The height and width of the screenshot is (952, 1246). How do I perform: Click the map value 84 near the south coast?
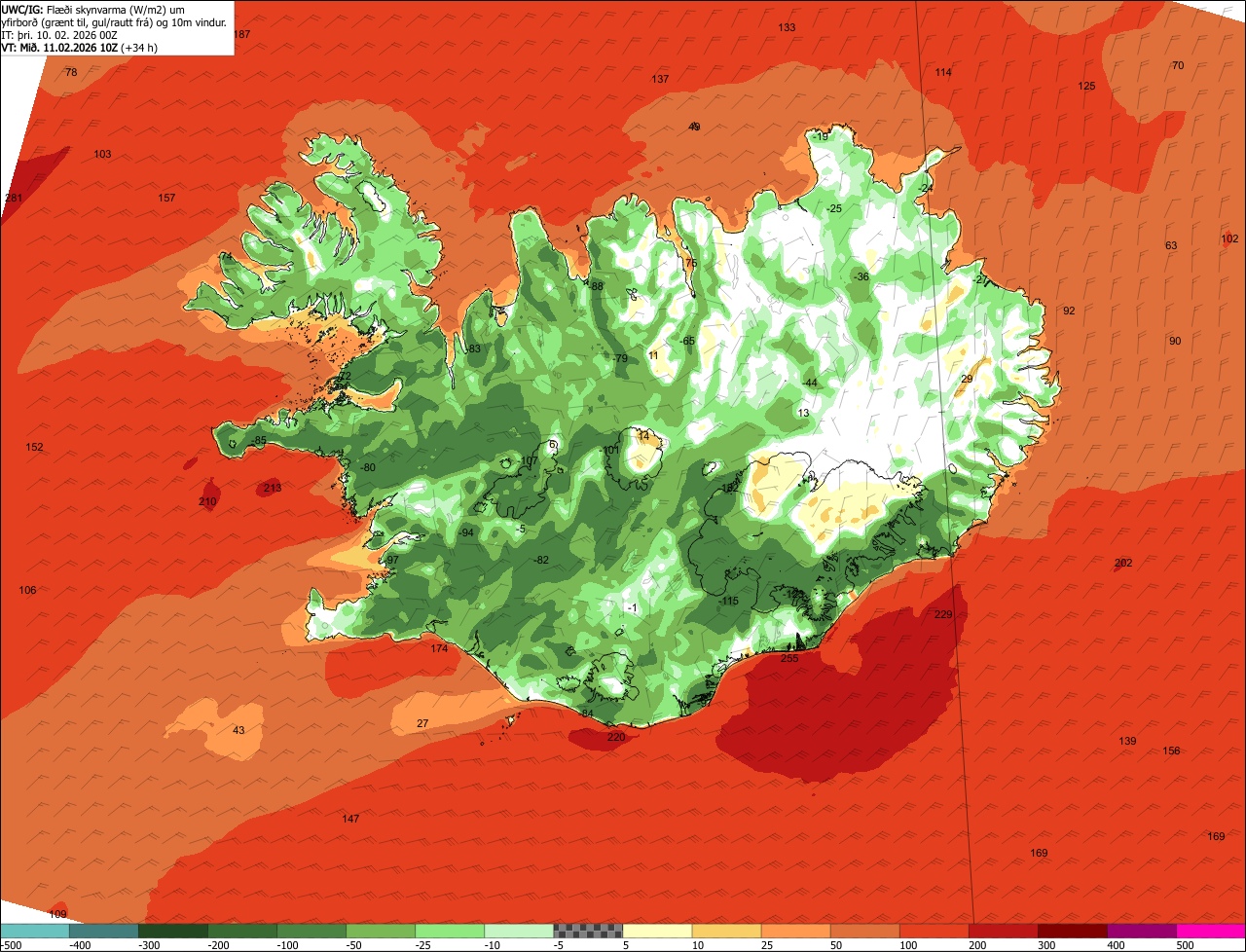[587, 714]
